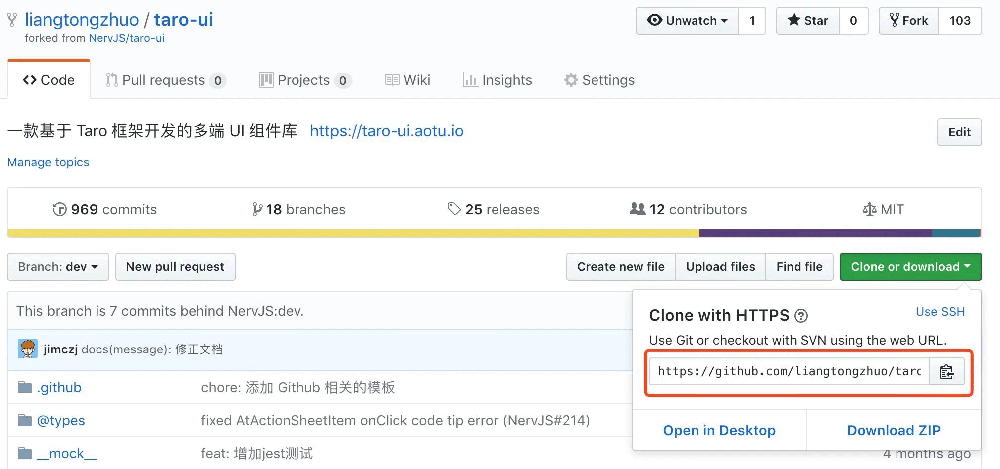Collapse the Clone or download dropdown
Viewport: 1000px width, 469px height.
(911, 267)
